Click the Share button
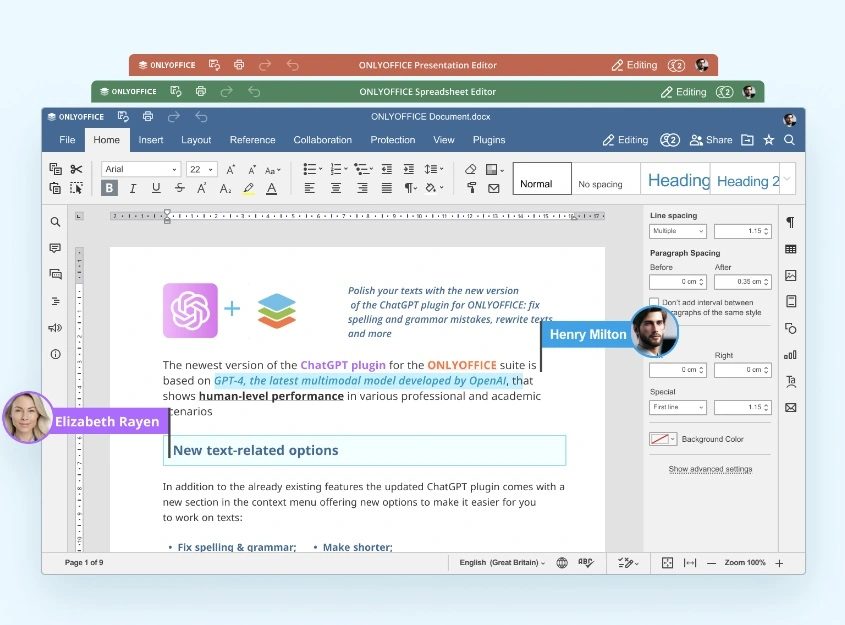This screenshot has width=845, height=625. (712, 140)
